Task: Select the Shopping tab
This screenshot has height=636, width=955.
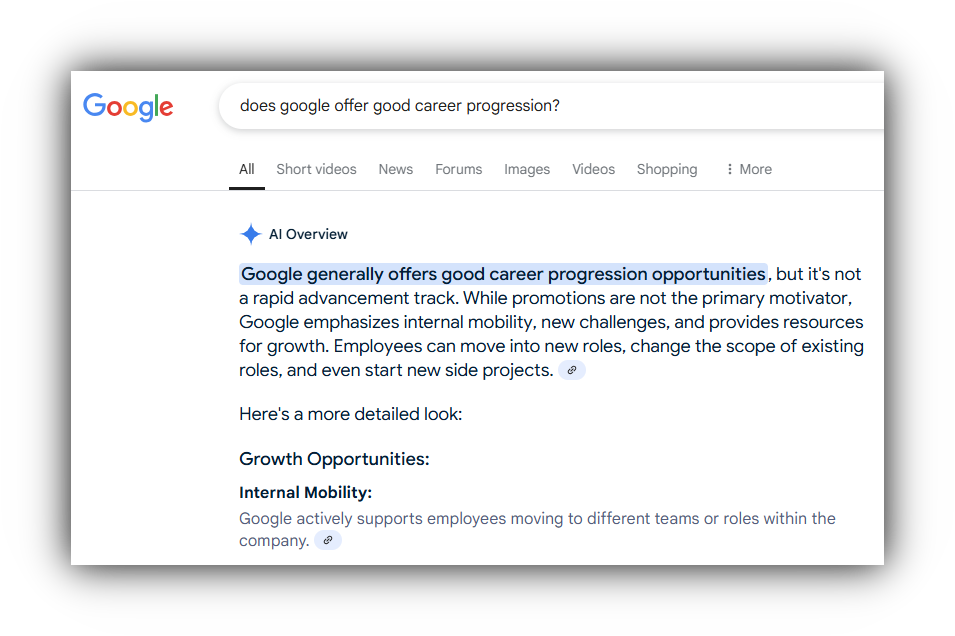Action: [x=667, y=169]
